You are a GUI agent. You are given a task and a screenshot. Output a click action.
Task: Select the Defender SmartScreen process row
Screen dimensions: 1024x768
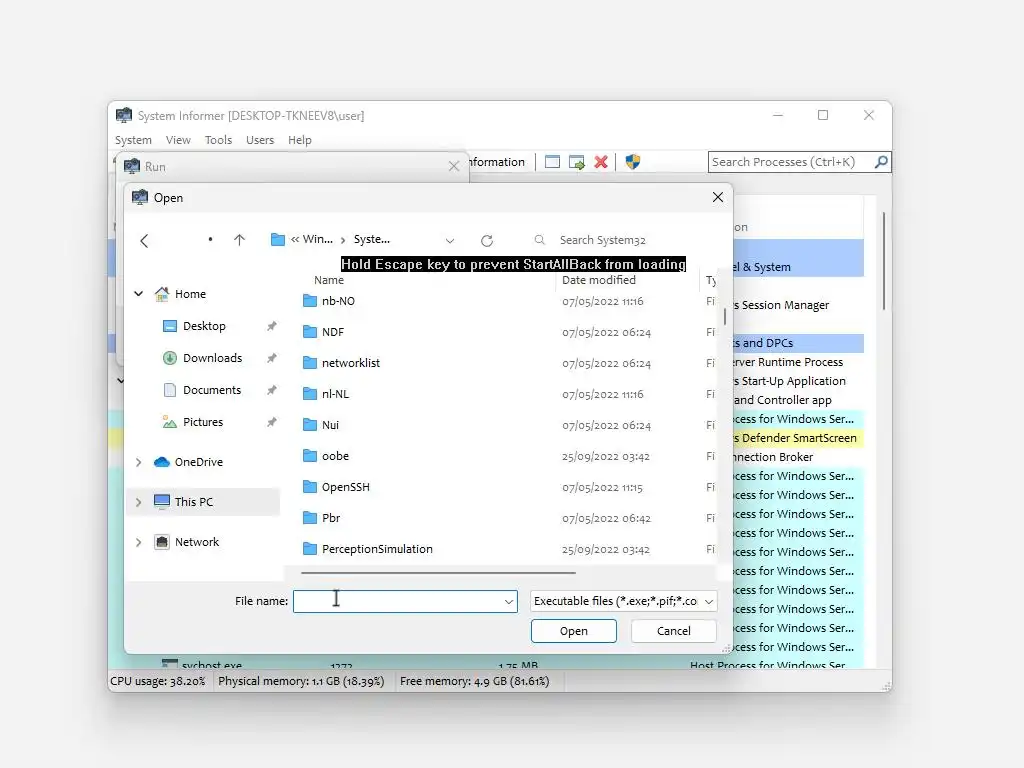(797, 438)
